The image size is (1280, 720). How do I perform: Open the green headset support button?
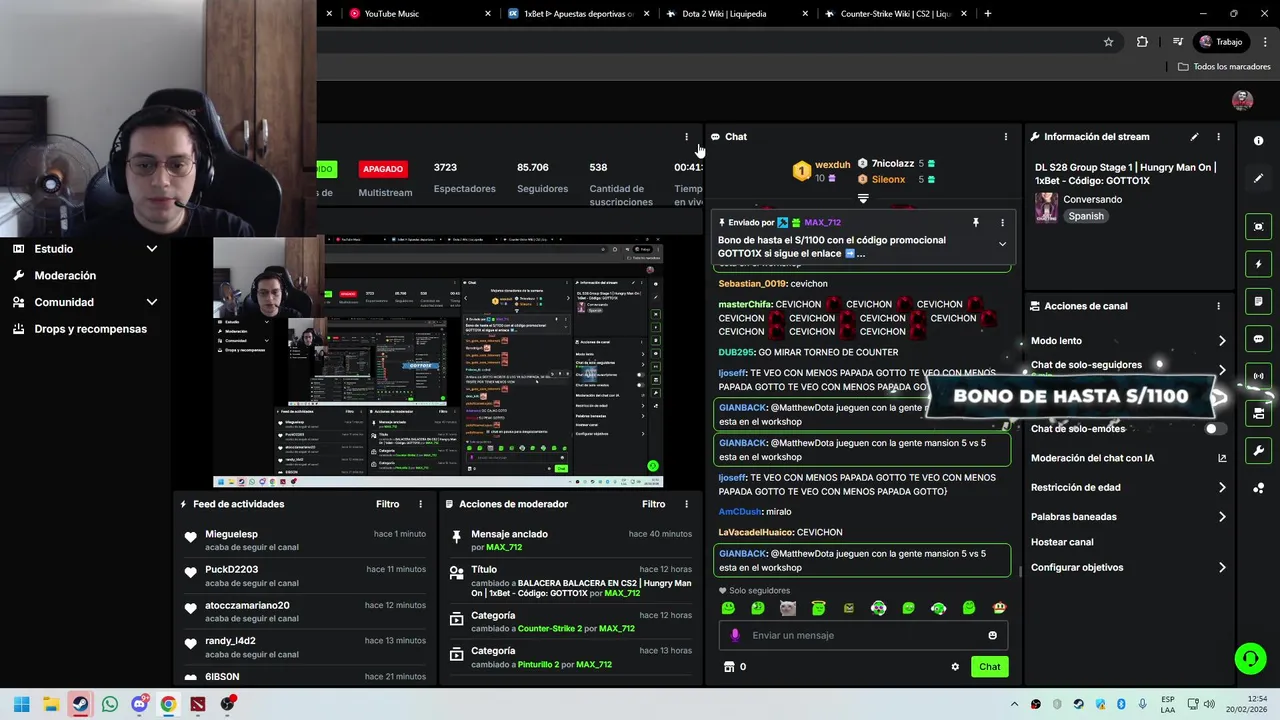point(1250,658)
